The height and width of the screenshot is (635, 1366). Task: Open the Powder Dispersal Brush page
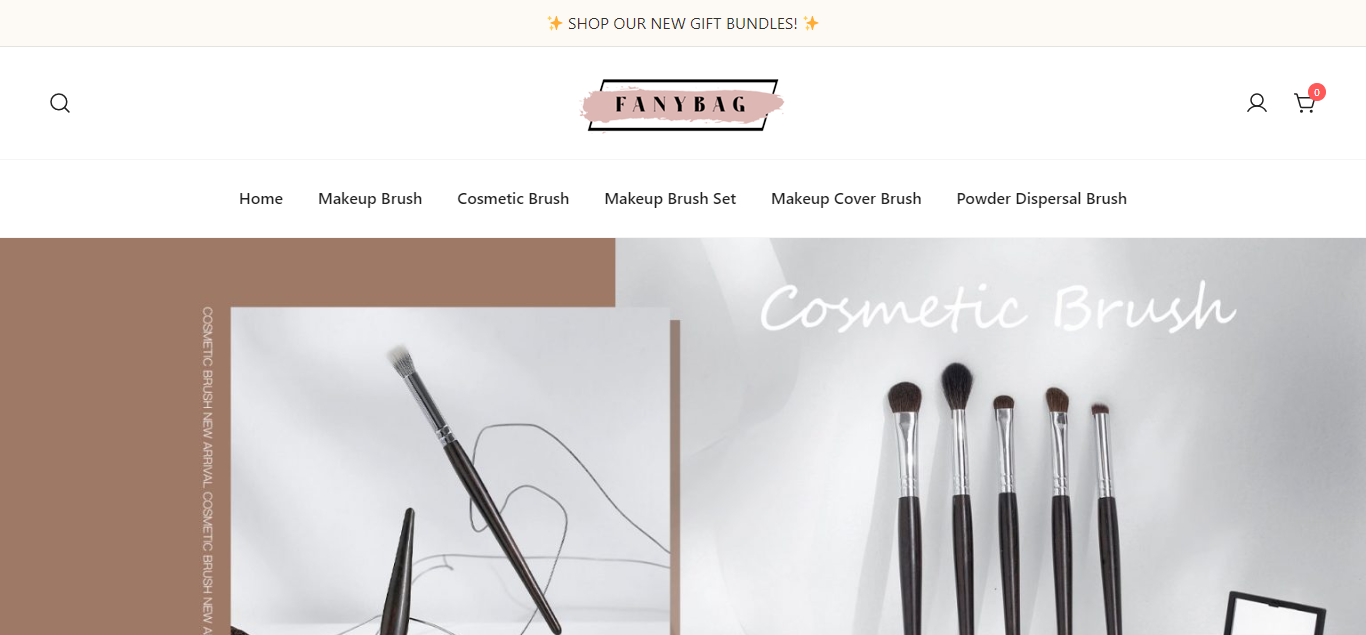coord(1041,199)
